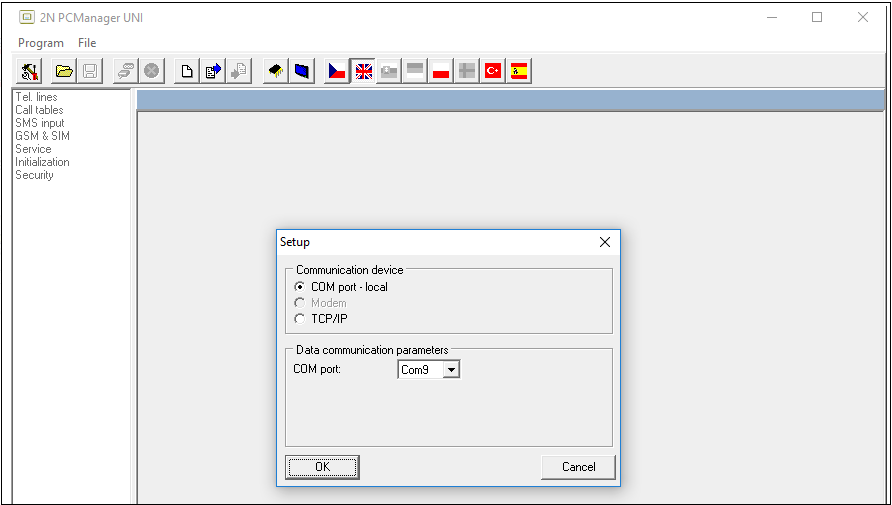Open the Program menu

click(40, 43)
